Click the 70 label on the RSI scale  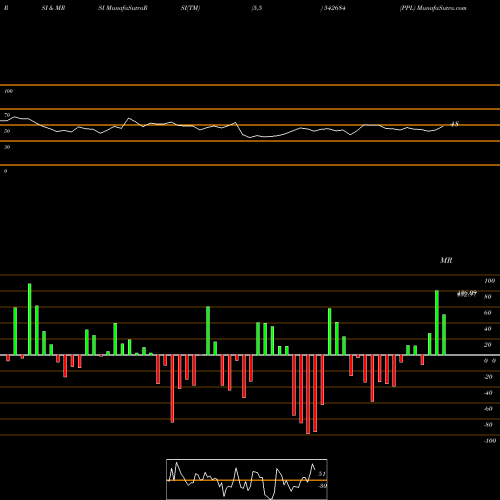point(7,115)
